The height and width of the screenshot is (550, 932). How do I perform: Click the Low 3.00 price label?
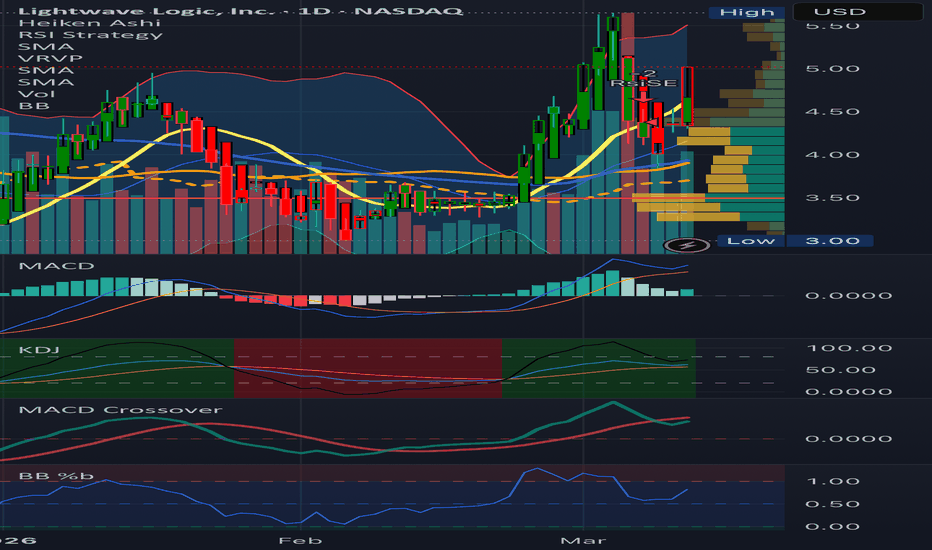(795, 241)
